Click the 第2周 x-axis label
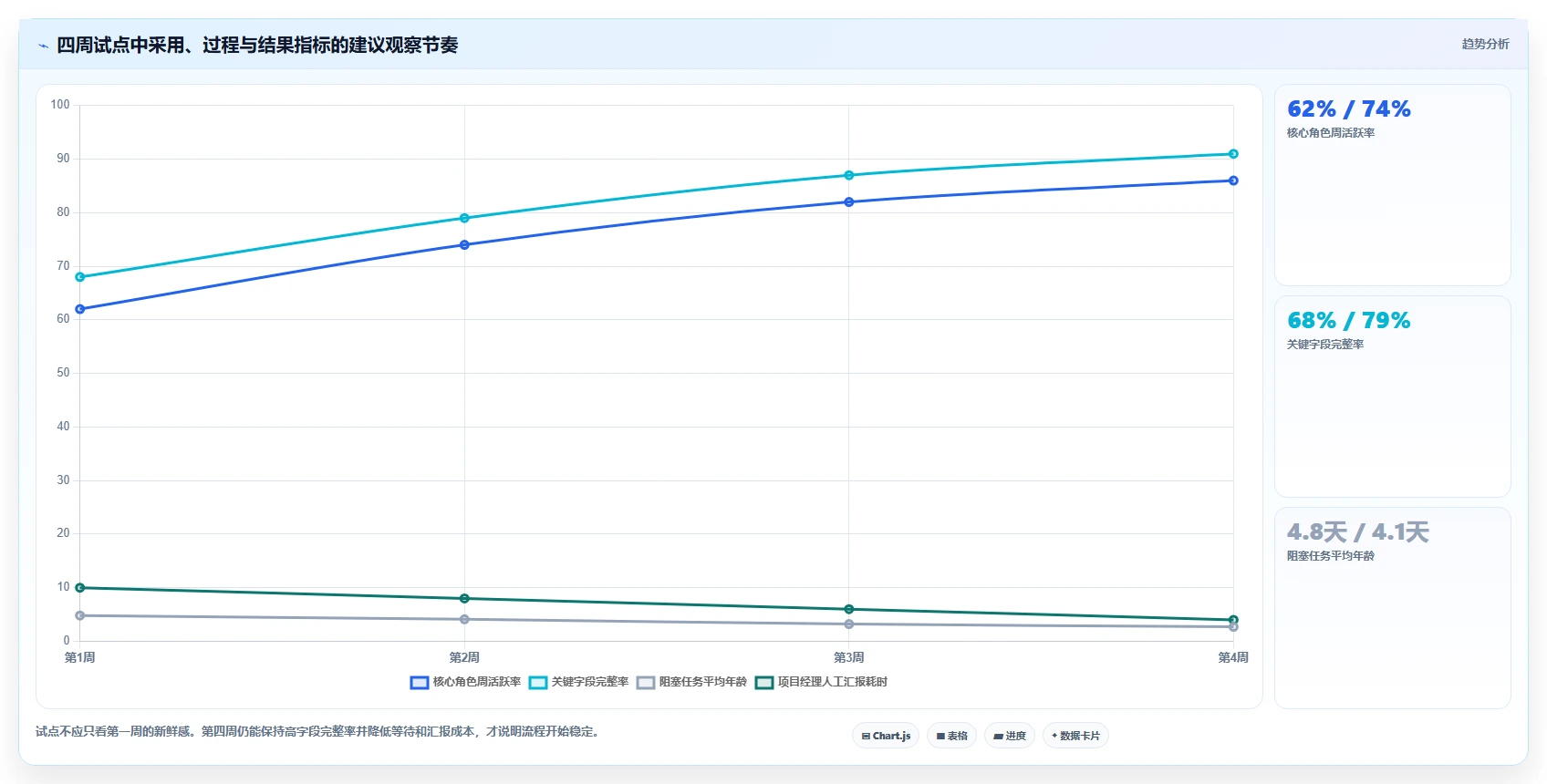 click(x=464, y=657)
